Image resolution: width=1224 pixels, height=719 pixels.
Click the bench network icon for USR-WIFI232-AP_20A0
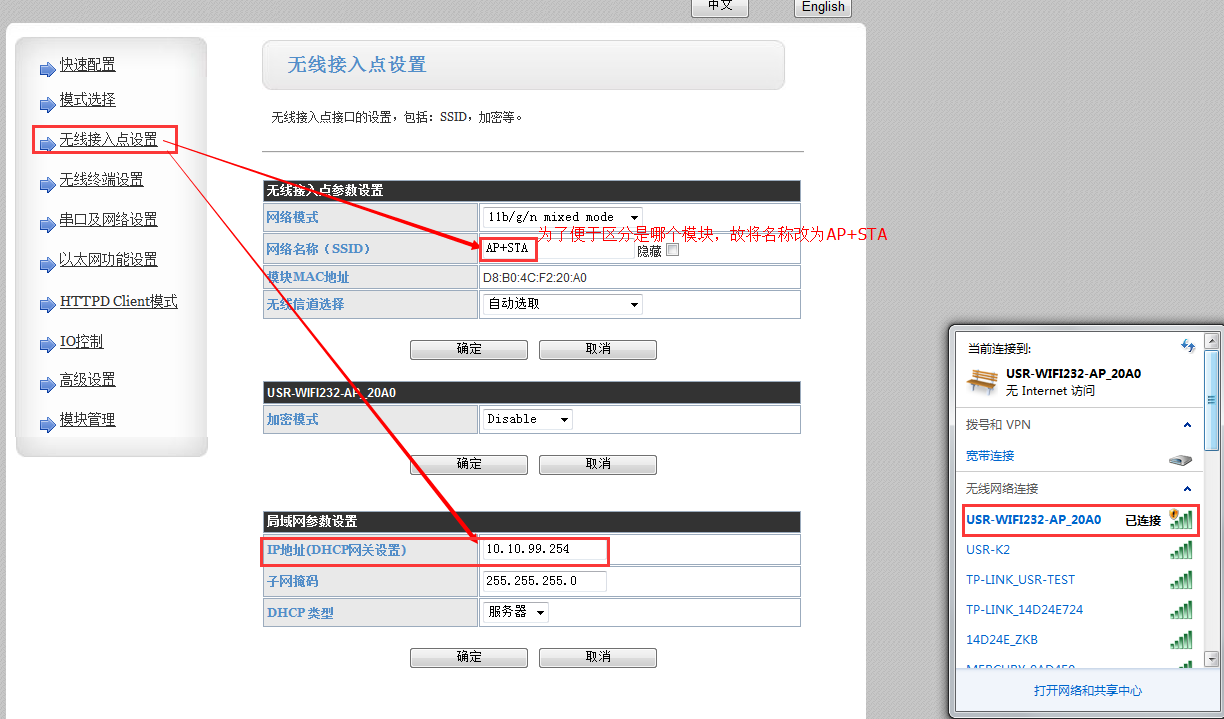983,381
